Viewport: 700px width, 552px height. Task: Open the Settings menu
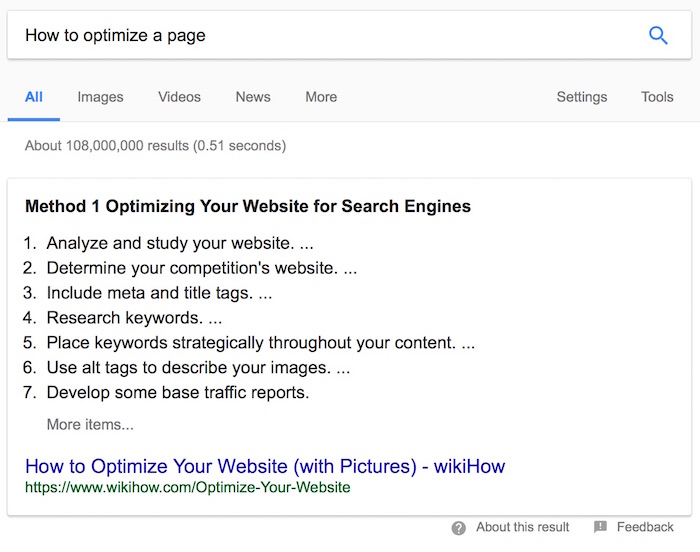tap(582, 97)
